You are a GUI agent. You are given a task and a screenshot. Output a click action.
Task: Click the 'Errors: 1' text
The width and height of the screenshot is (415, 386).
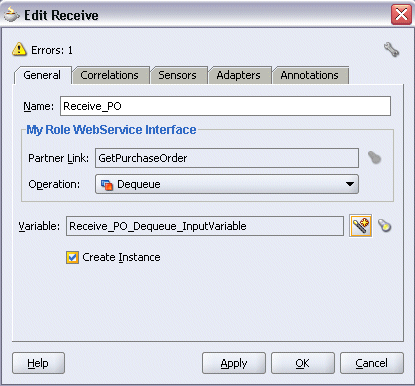click(52, 50)
